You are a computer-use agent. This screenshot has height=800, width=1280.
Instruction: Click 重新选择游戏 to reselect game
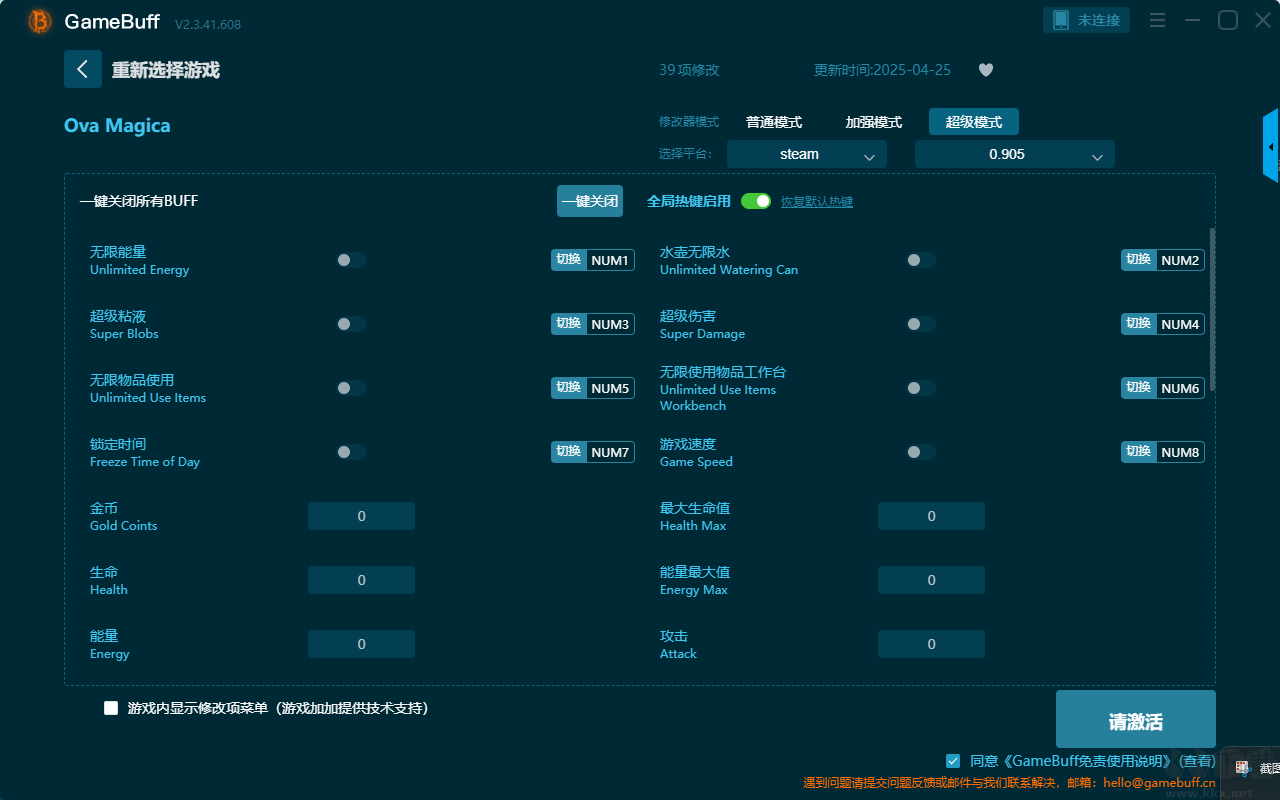(x=166, y=70)
